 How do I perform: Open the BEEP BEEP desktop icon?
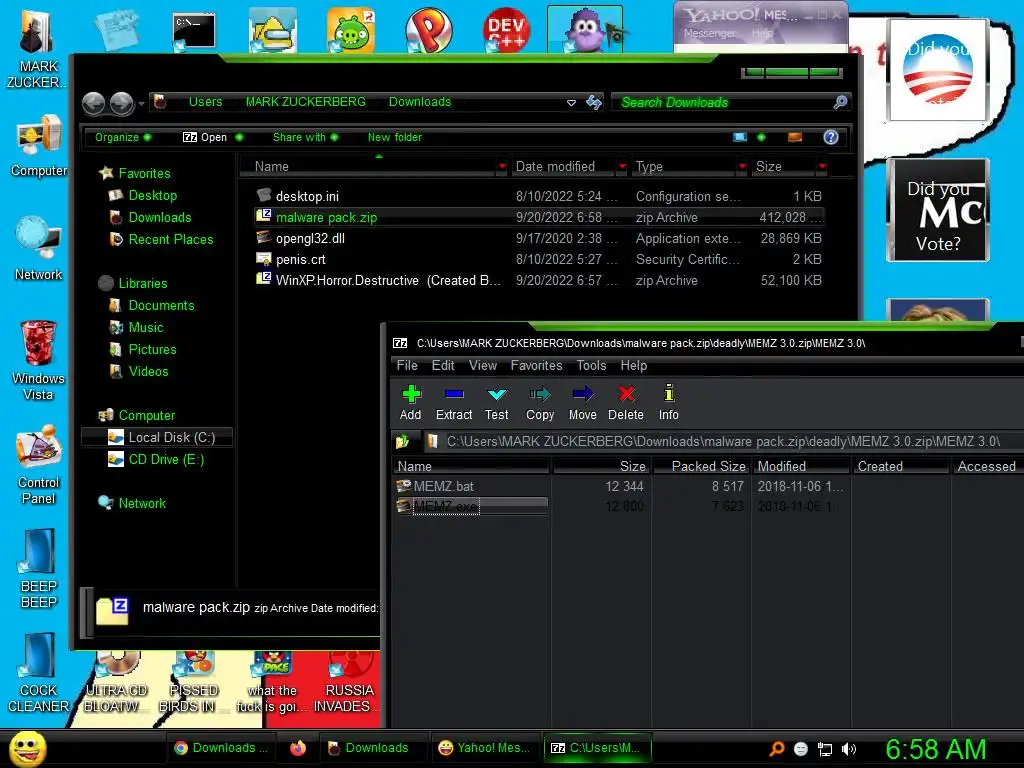click(x=39, y=569)
